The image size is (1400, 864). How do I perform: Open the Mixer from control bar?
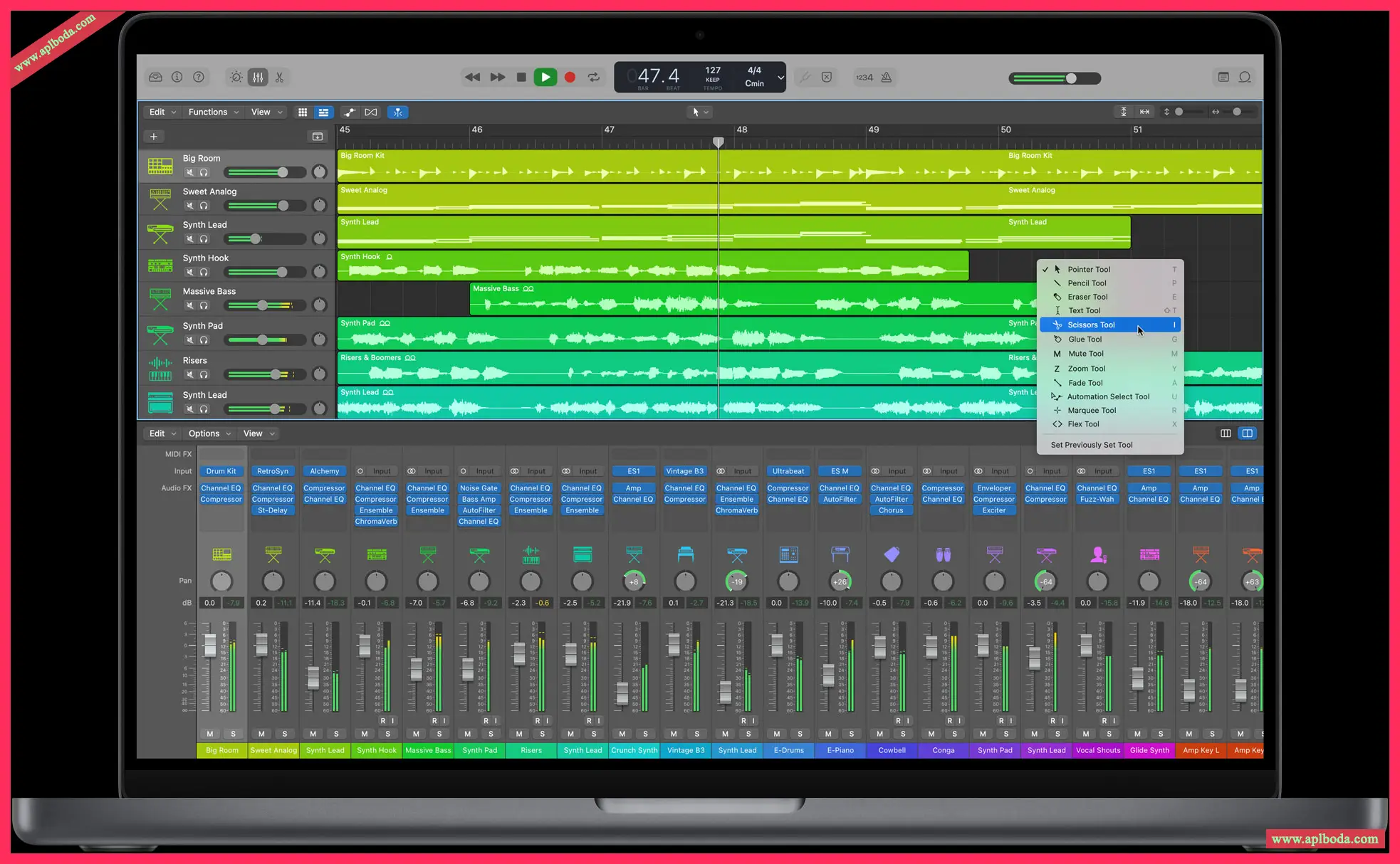(258, 78)
